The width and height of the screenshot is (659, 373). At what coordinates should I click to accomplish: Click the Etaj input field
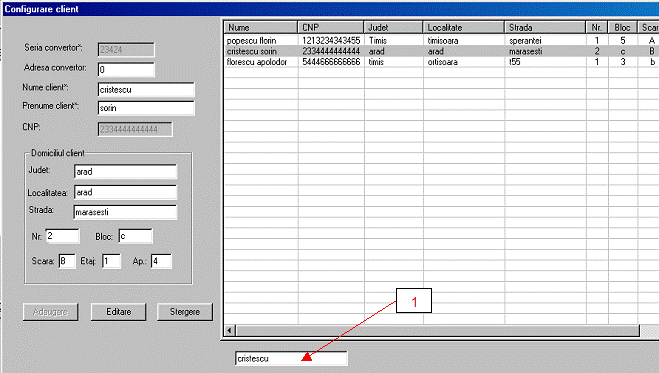pos(111,261)
